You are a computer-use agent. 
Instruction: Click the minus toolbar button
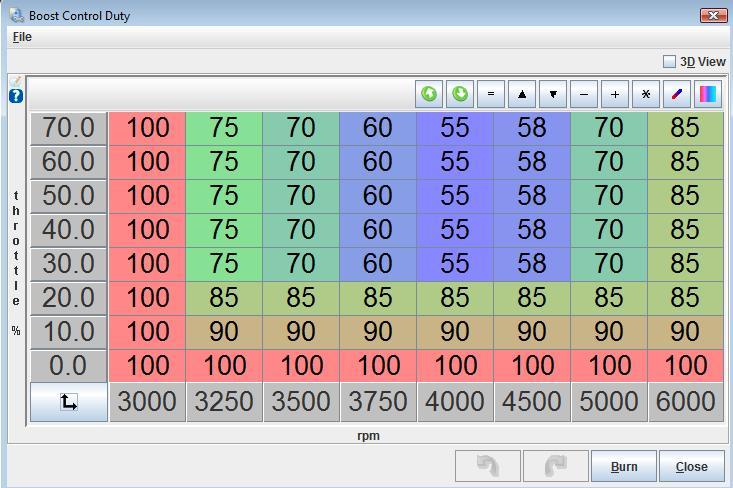click(584, 94)
